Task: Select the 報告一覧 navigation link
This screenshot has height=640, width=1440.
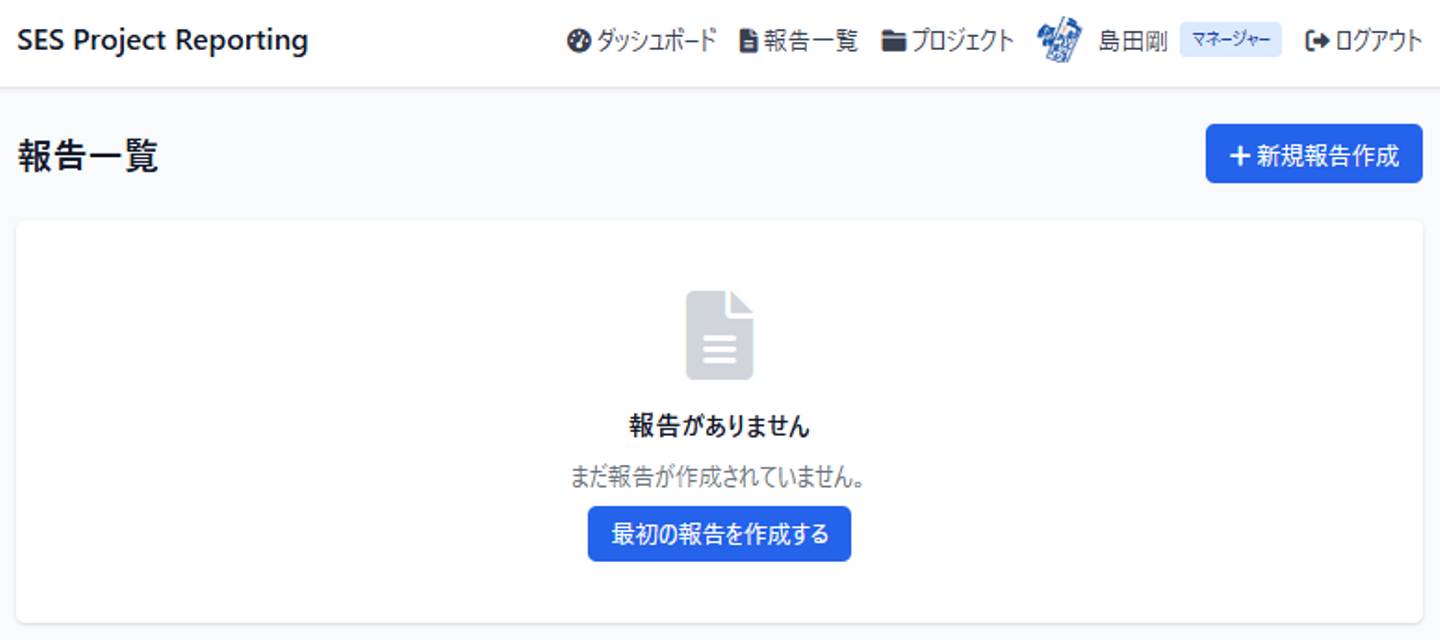Action: point(811,41)
